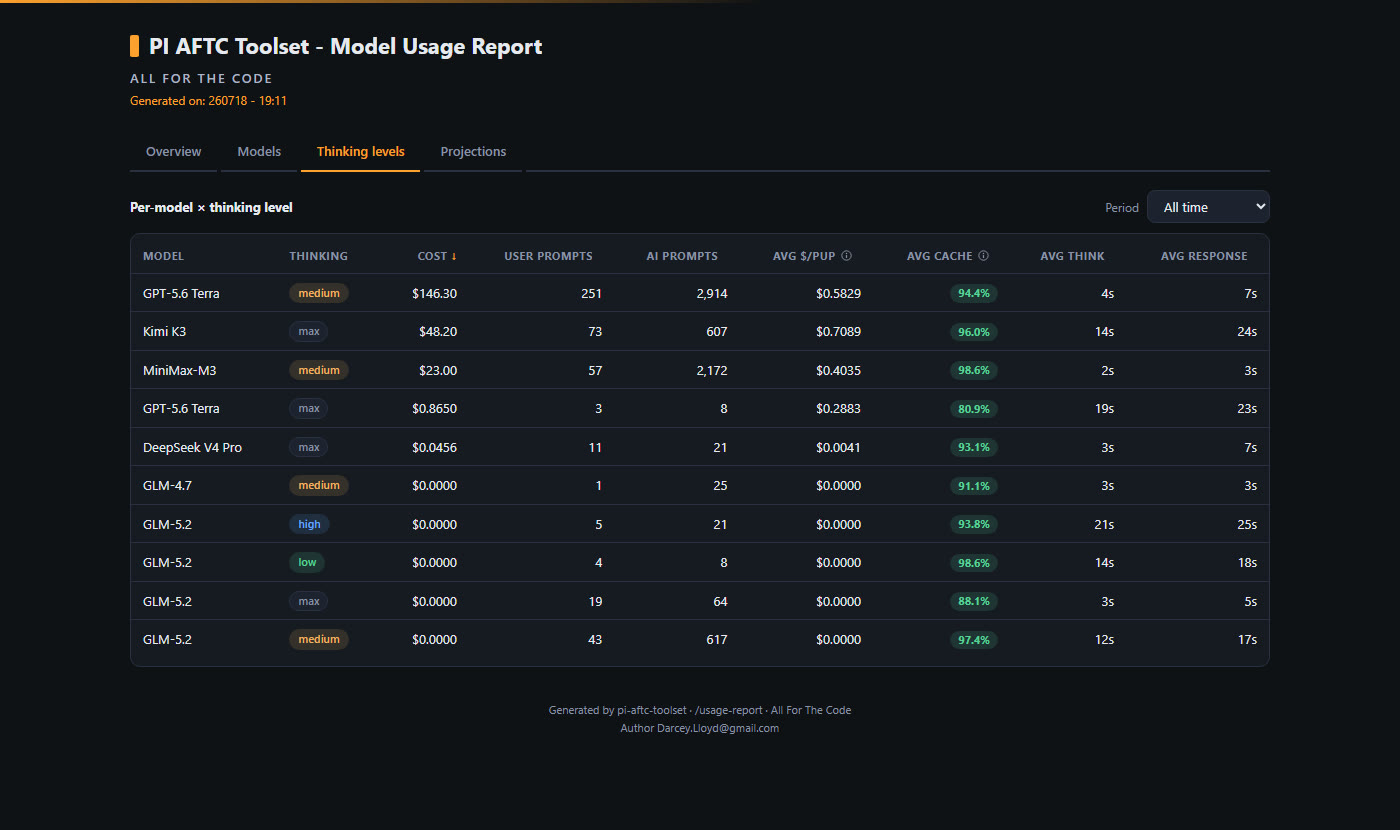The width and height of the screenshot is (1400, 830).
Task: Click the max badge in the Kimi K3 row
Action: tap(309, 331)
